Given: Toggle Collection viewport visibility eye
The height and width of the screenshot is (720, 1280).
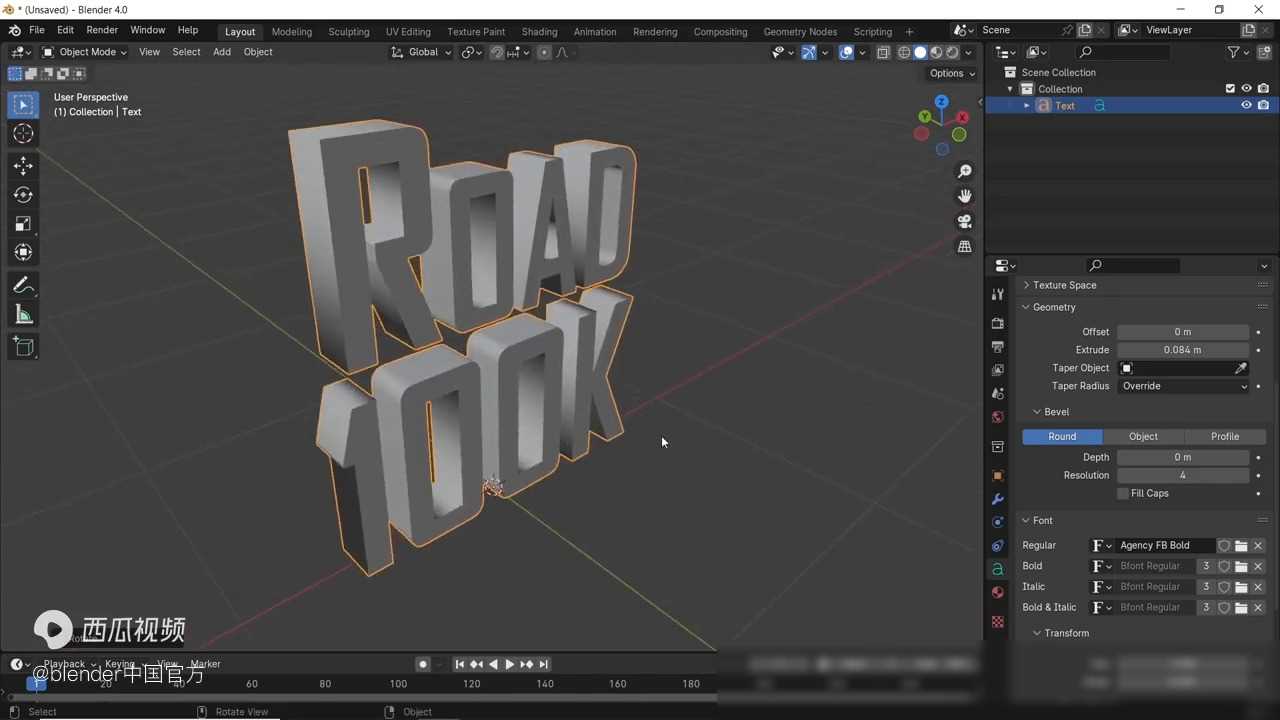Looking at the screenshot, I should [x=1246, y=89].
